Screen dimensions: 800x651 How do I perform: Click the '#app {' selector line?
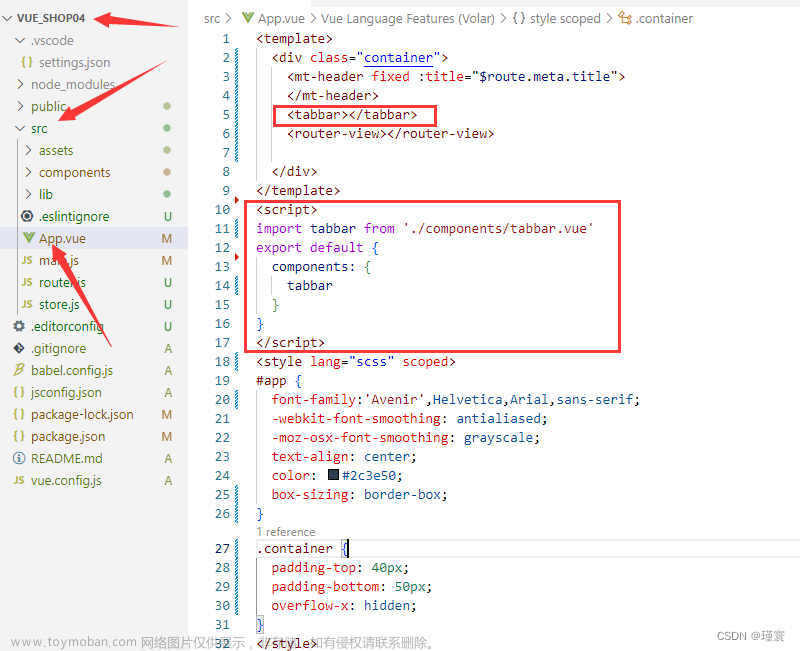(279, 381)
